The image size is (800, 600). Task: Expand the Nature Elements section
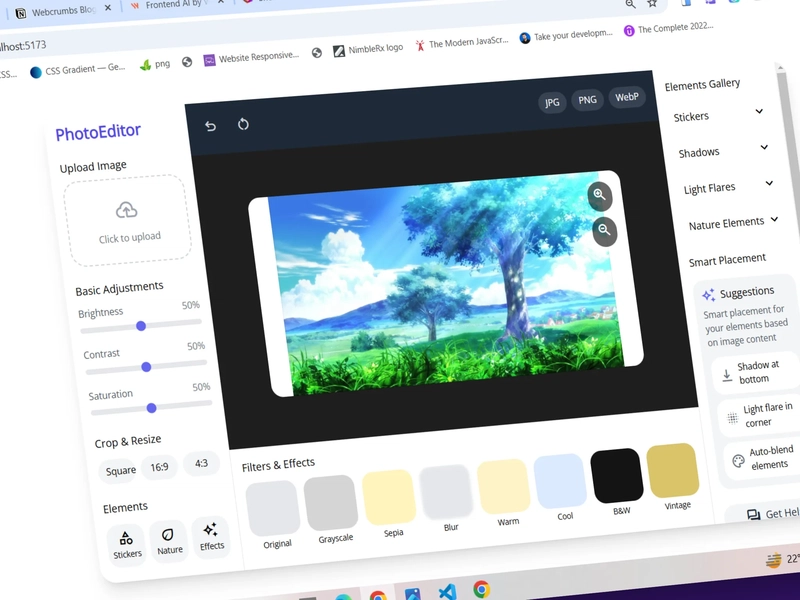[x=734, y=223]
